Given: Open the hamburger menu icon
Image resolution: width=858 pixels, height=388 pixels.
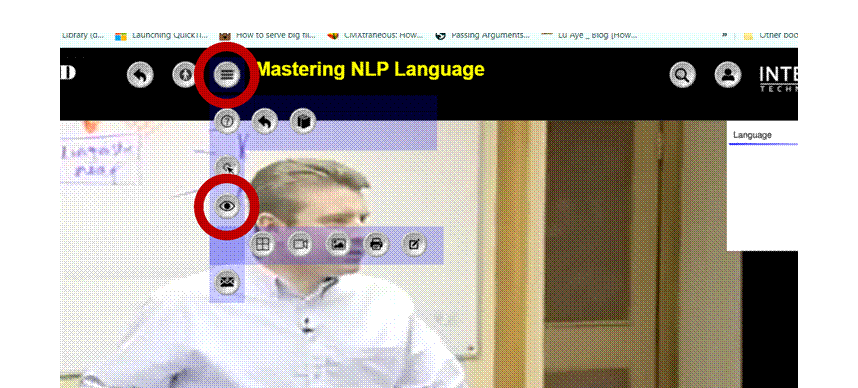Looking at the screenshot, I should [x=227, y=75].
